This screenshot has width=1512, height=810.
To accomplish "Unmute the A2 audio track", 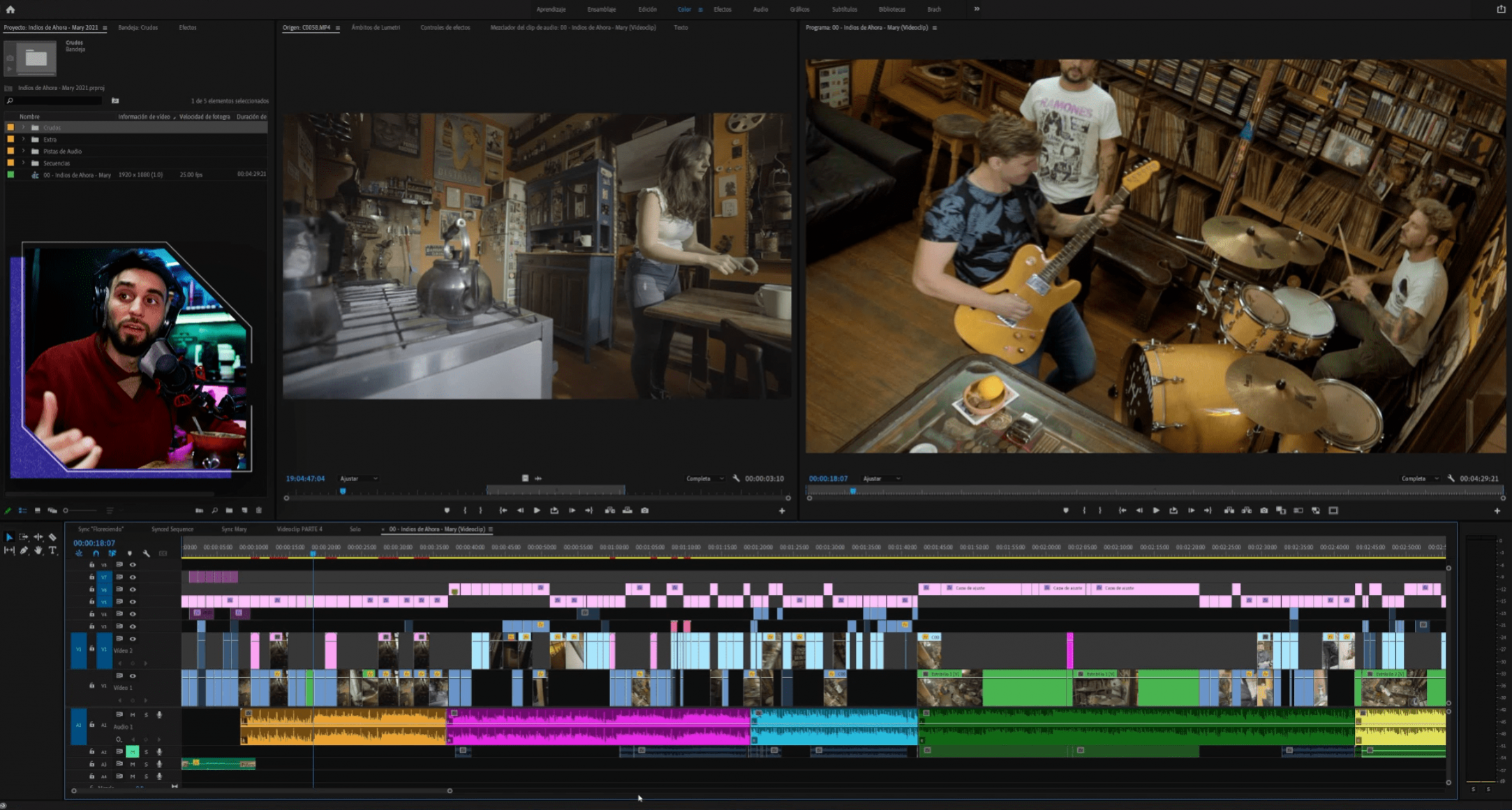I will click(x=133, y=752).
